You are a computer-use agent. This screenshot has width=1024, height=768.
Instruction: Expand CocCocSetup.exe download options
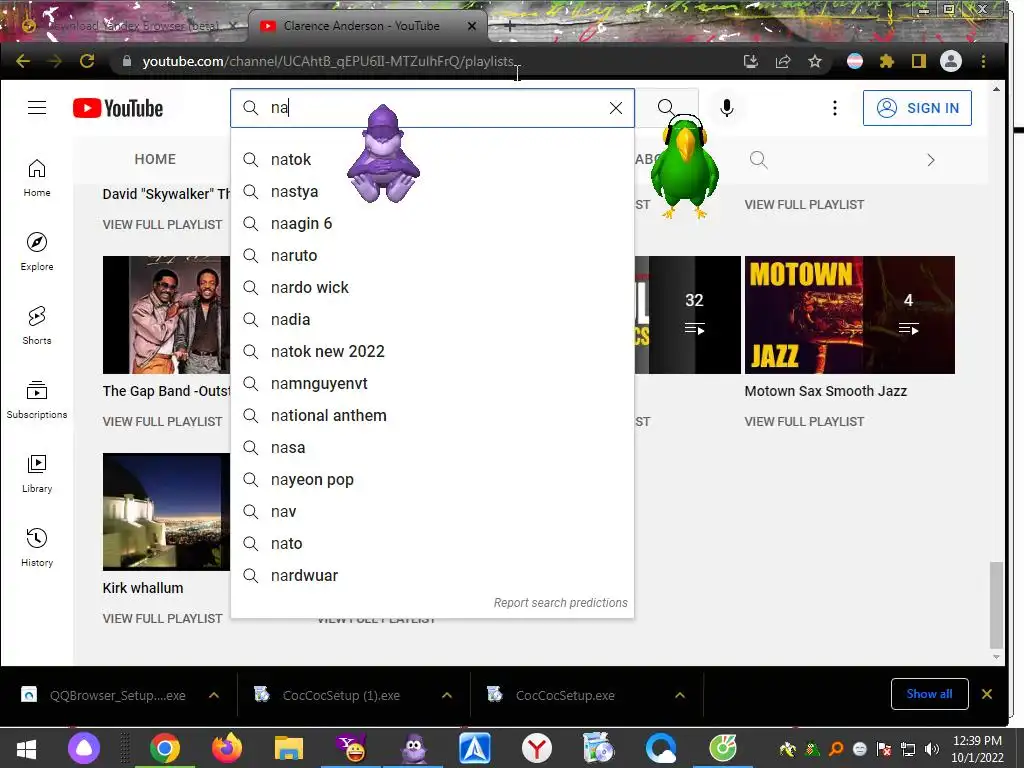(x=680, y=696)
